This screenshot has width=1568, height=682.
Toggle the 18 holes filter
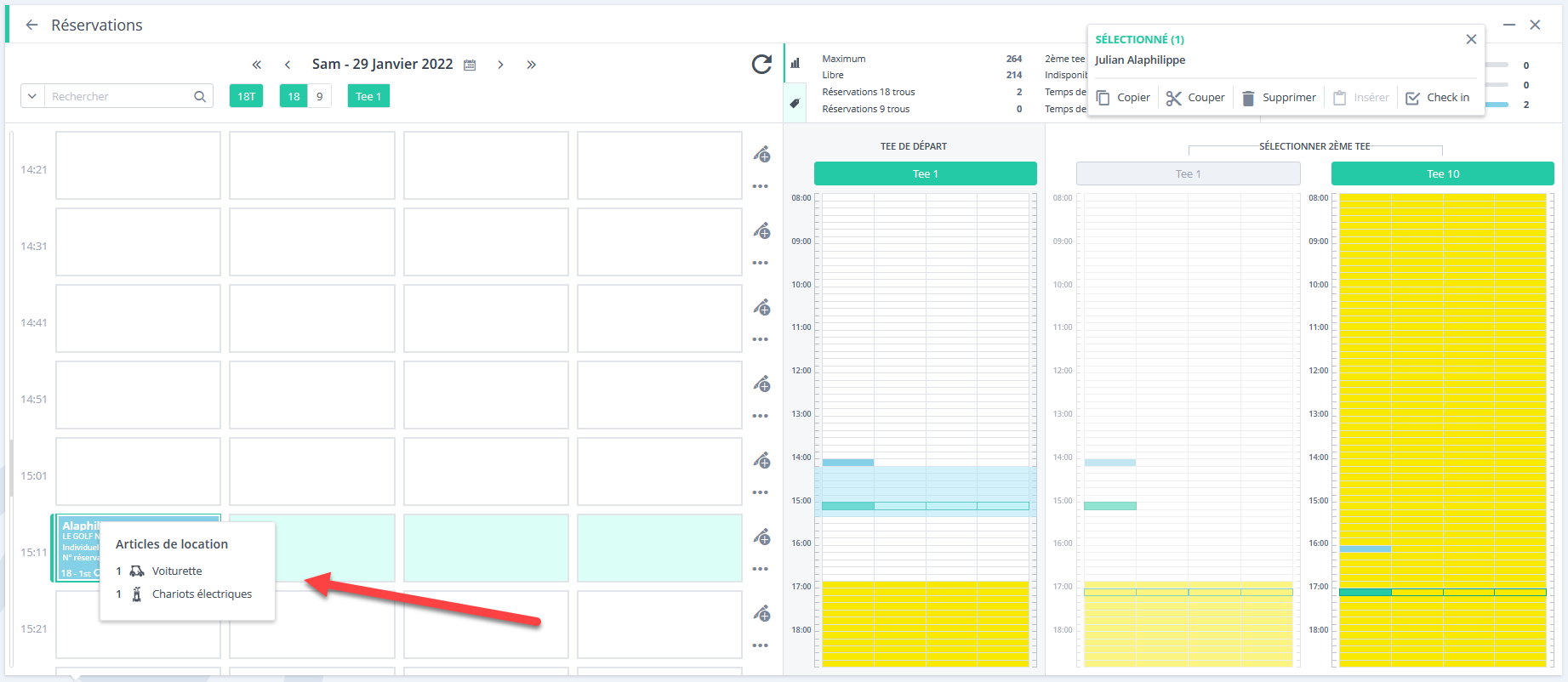coord(294,96)
